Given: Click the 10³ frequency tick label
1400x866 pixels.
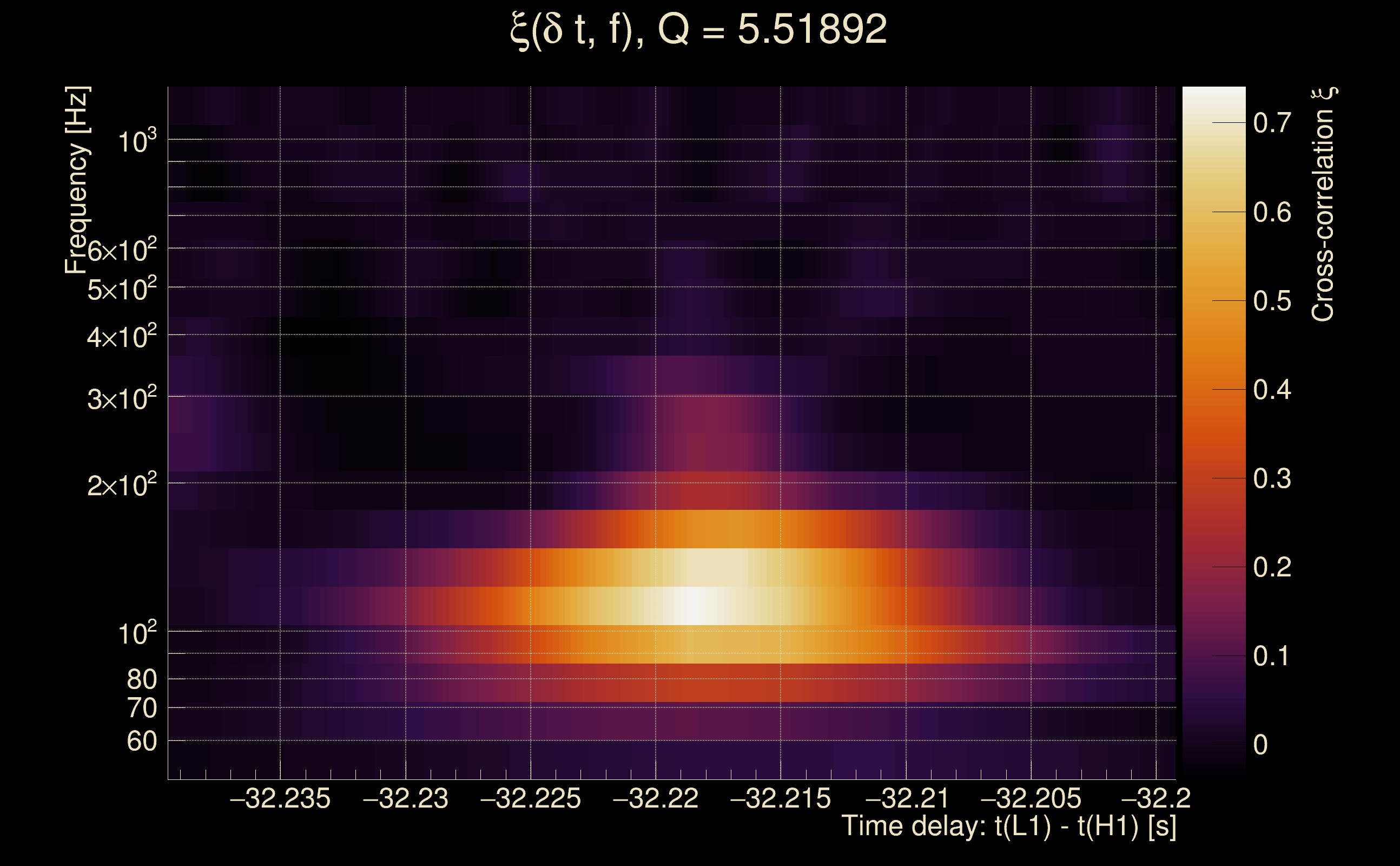Looking at the screenshot, I should tap(136, 141).
